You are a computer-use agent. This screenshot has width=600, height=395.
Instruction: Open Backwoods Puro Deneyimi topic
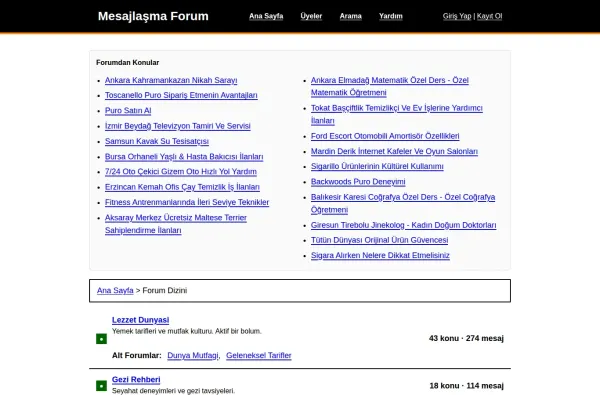(x=358, y=182)
